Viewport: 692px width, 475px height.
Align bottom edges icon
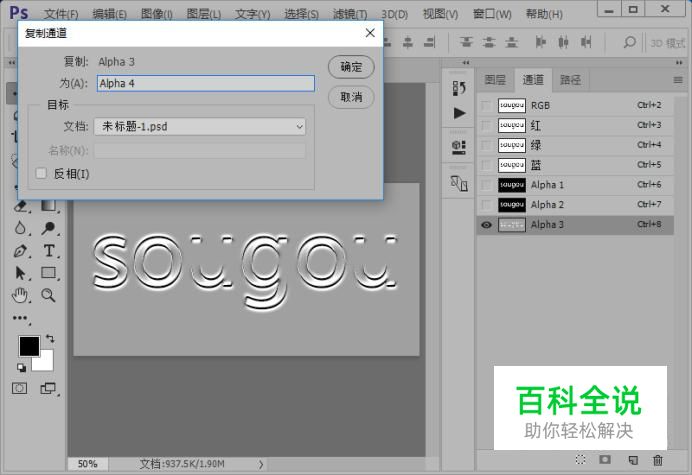click(511, 42)
